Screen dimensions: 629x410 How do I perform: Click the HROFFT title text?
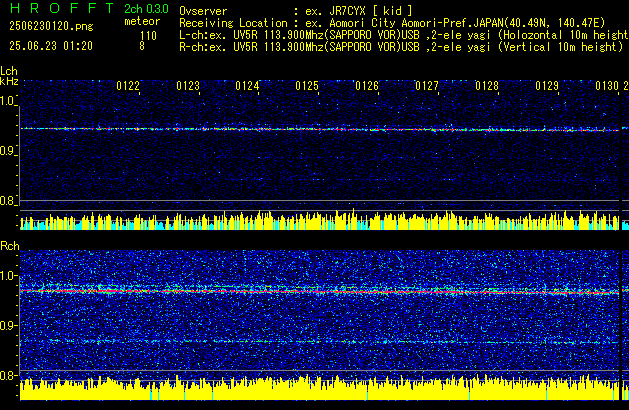(62, 8)
